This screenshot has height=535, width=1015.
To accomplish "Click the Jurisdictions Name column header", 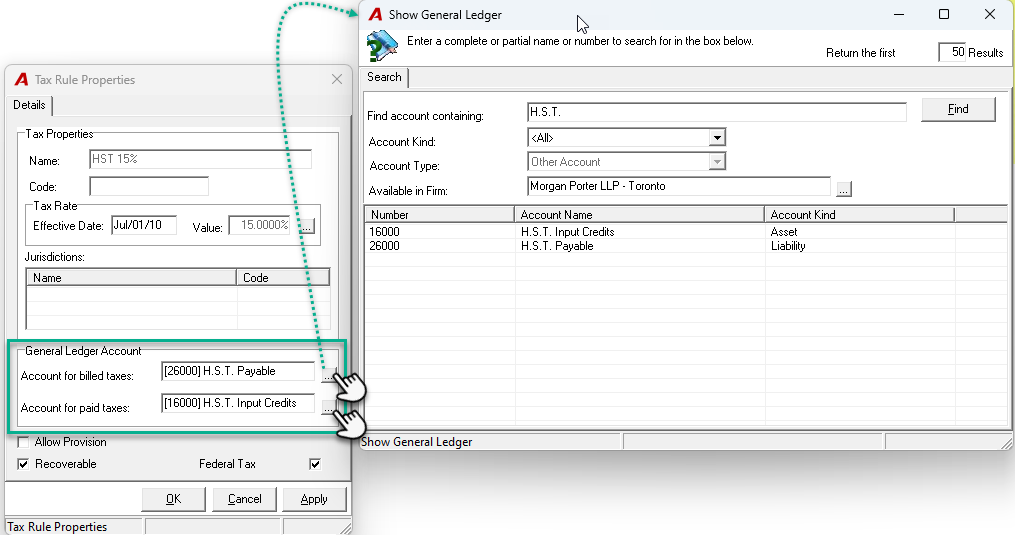I will 131,277.
